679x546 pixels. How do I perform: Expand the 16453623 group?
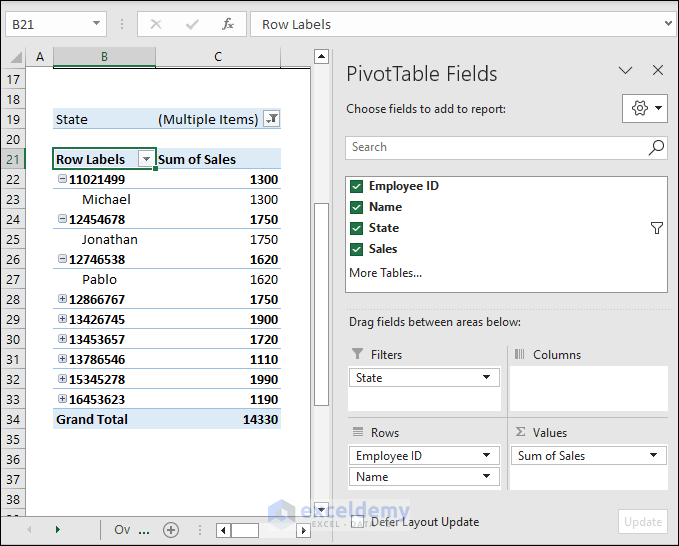(62, 398)
